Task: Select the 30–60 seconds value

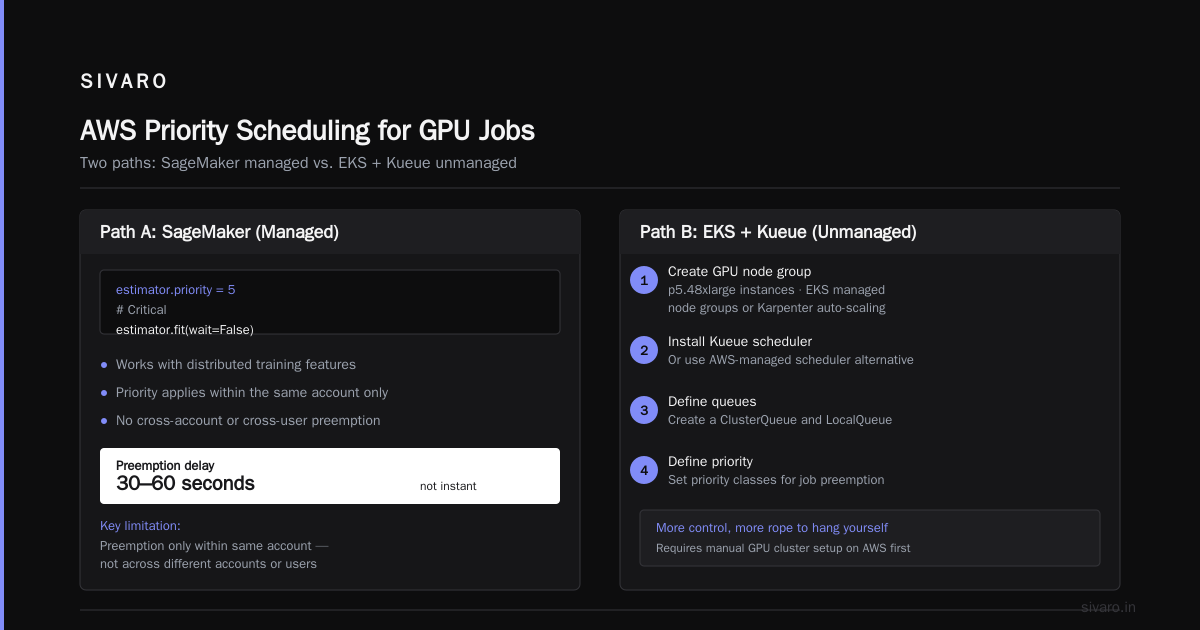Action: point(185,484)
